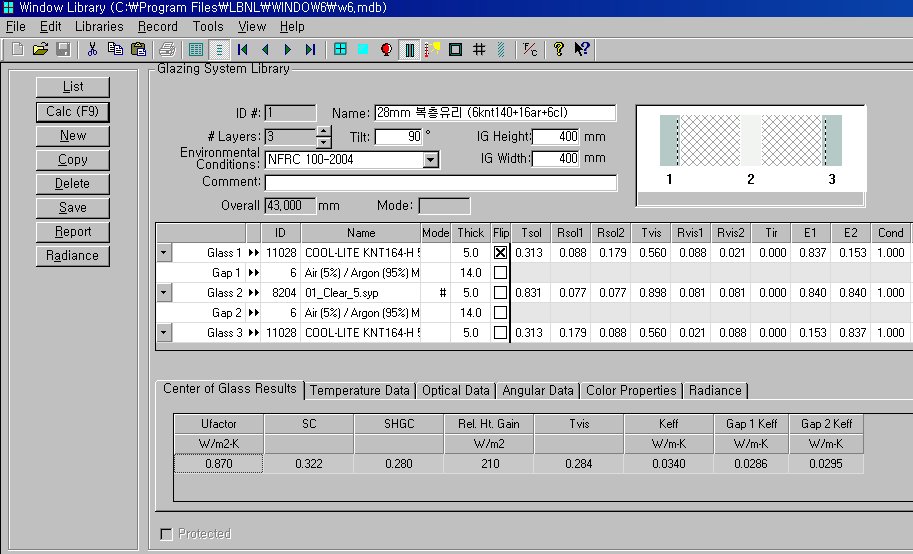Image resolution: width=913 pixels, height=554 pixels.
Task: Jump to the last record
Action: pyautogui.click(x=310, y=49)
